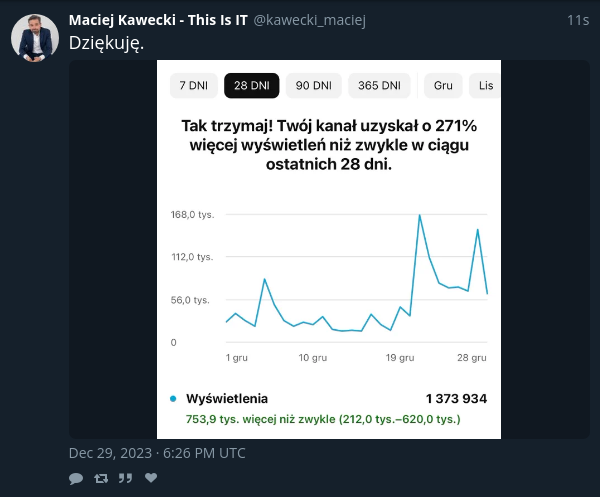Image resolution: width=600 pixels, height=497 pixels.
Task: Like the tweet with heart icon
Action: click(x=151, y=477)
